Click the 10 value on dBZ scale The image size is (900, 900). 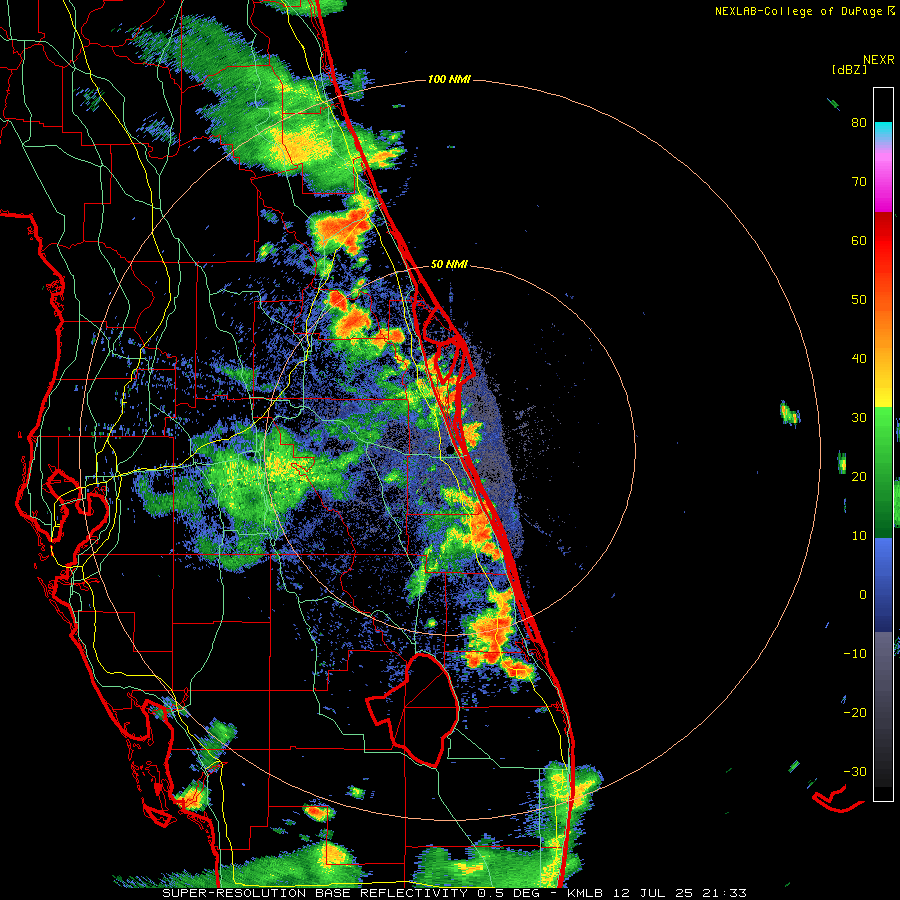pos(859,536)
